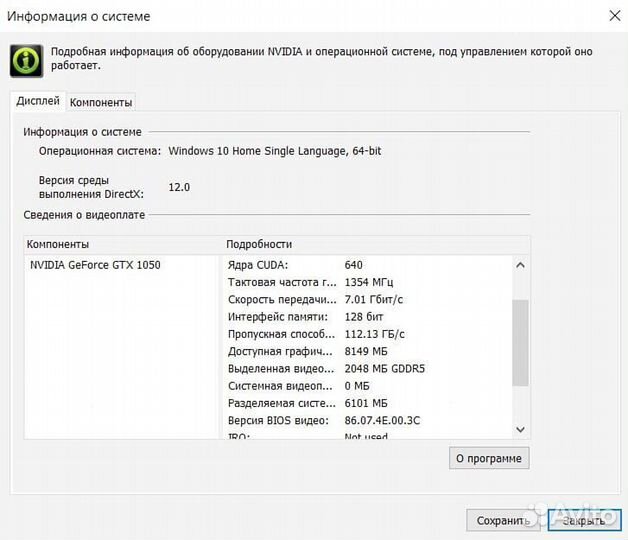Image resolution: width=628 pixels, height=540 pixels.
Task: Click the 112.13 ГБ/с value
Action: (374, 334)
